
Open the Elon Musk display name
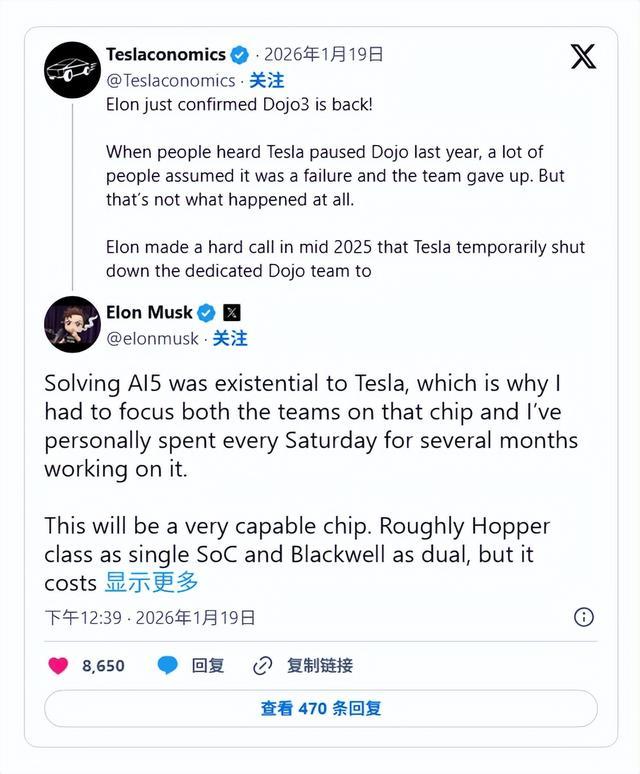coord(149,313)
